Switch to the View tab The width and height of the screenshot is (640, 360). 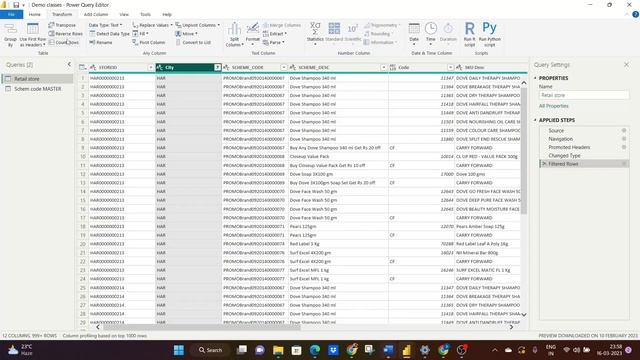click(124, 14)
